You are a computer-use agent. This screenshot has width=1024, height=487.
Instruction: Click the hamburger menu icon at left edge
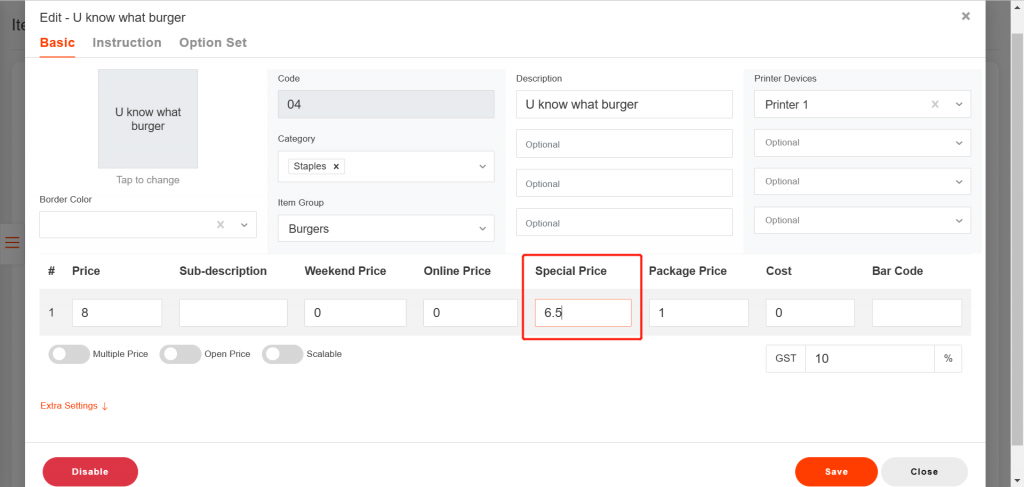(x=12, y=242)
